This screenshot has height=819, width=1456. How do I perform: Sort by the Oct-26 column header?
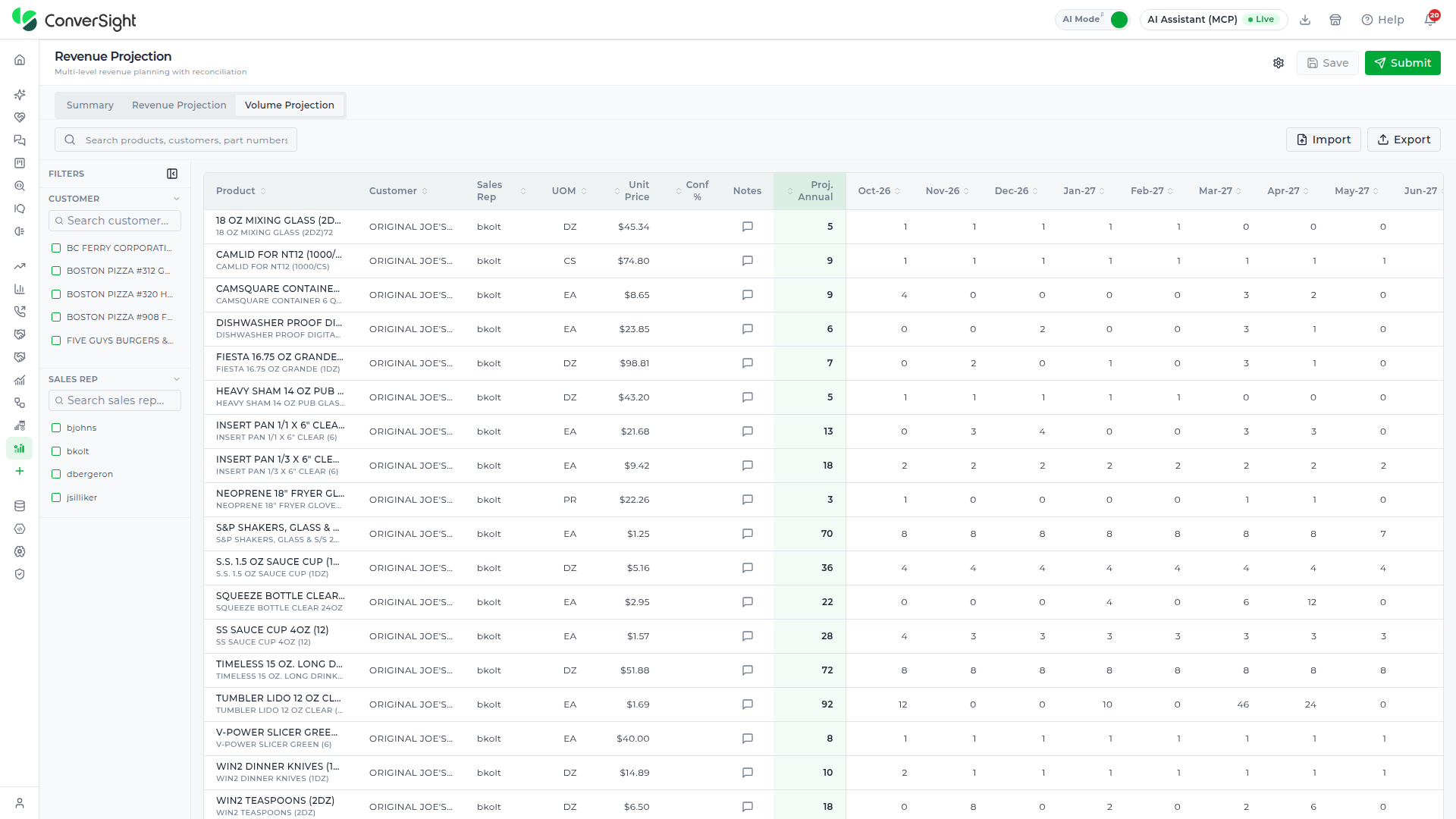tap(879, 191)
